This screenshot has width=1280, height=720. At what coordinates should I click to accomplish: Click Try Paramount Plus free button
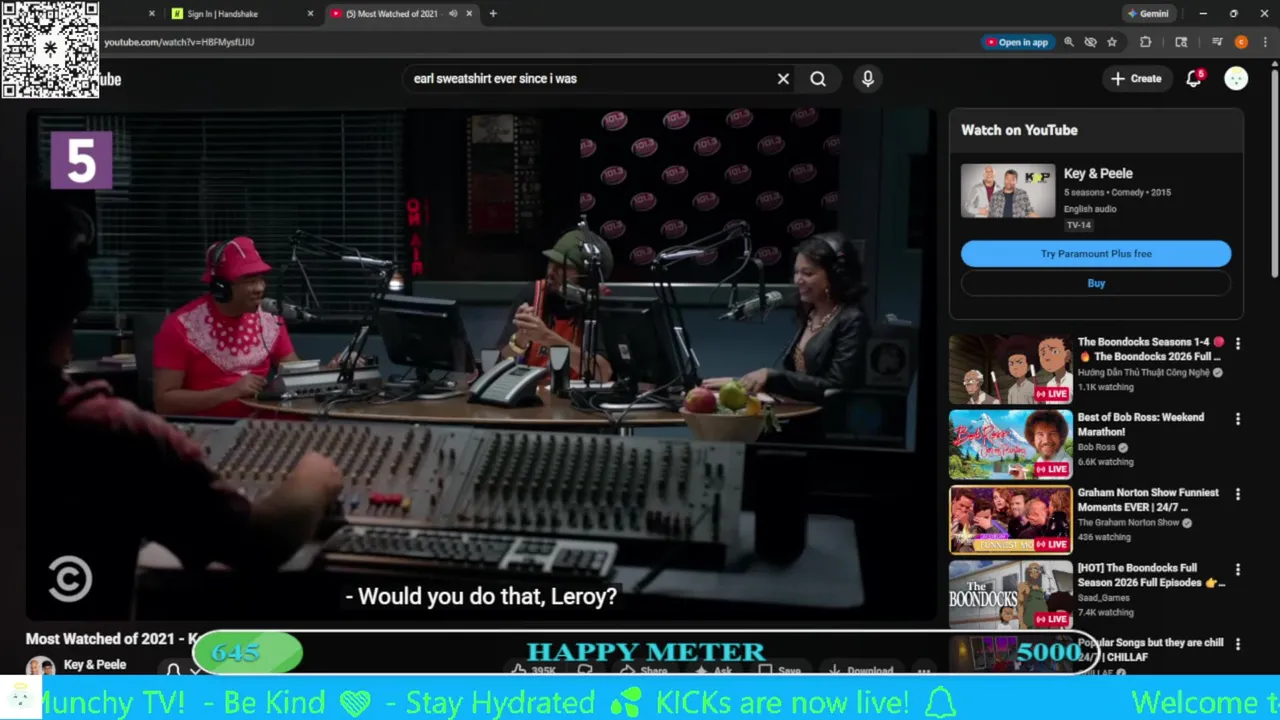point(1096,254)
